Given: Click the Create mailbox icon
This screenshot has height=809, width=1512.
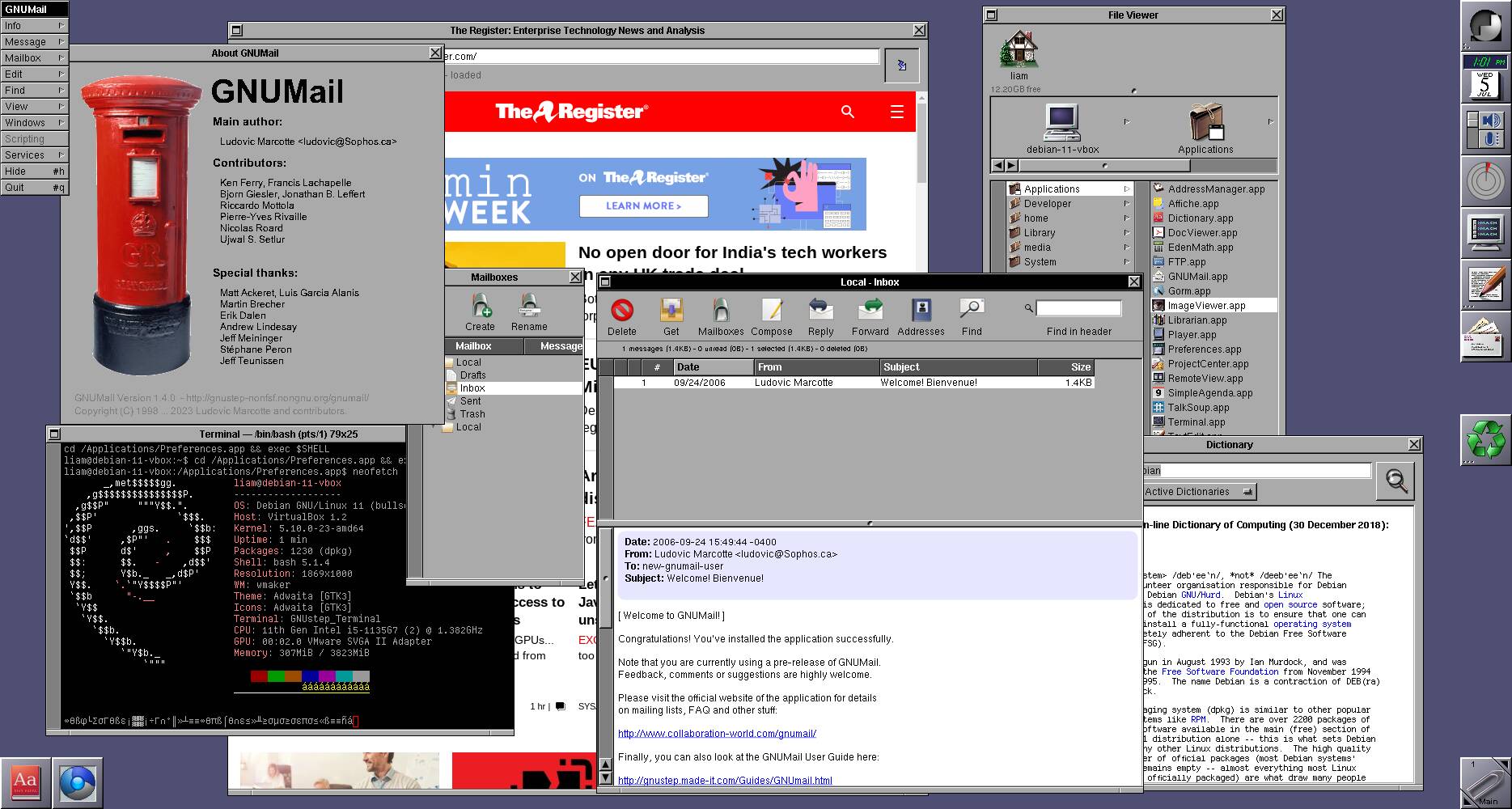Looking at the screenshot, I should [x=481, y=306].
